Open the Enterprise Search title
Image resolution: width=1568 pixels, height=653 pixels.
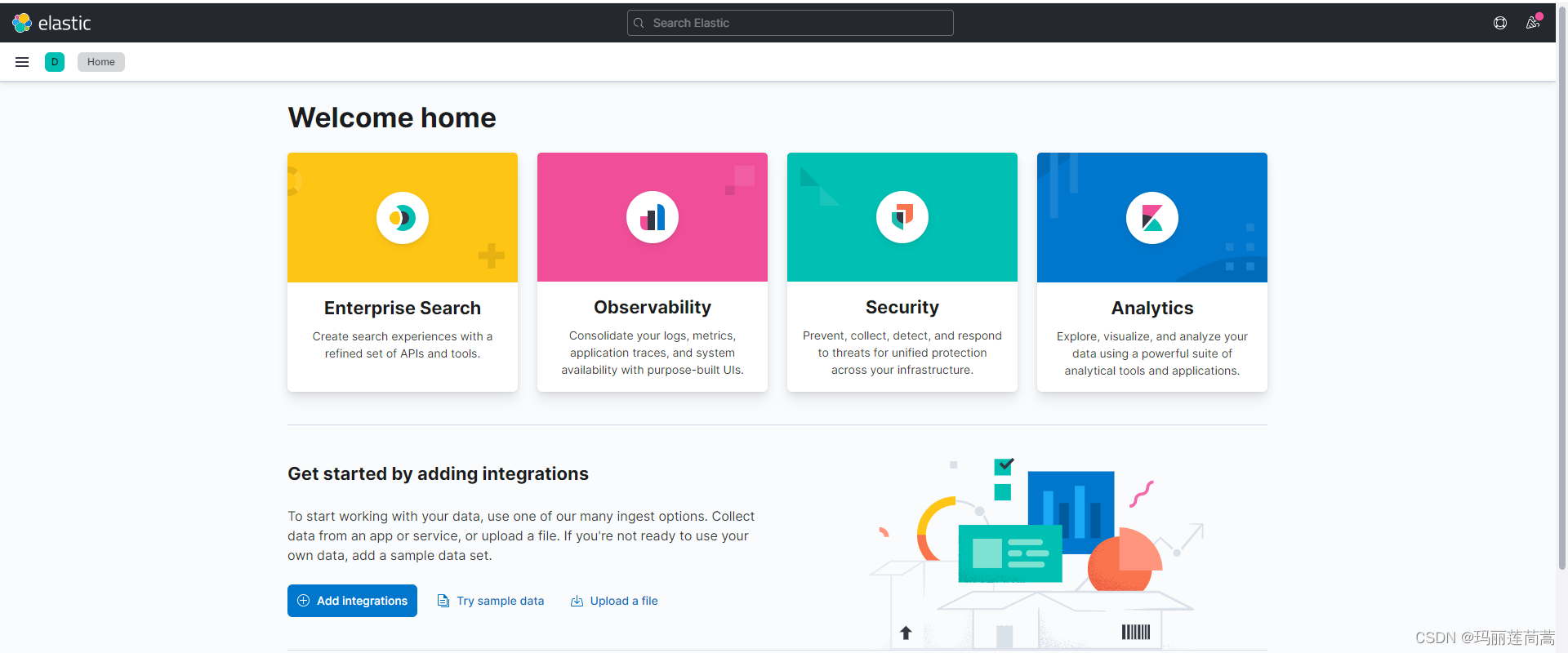(403, 308)
